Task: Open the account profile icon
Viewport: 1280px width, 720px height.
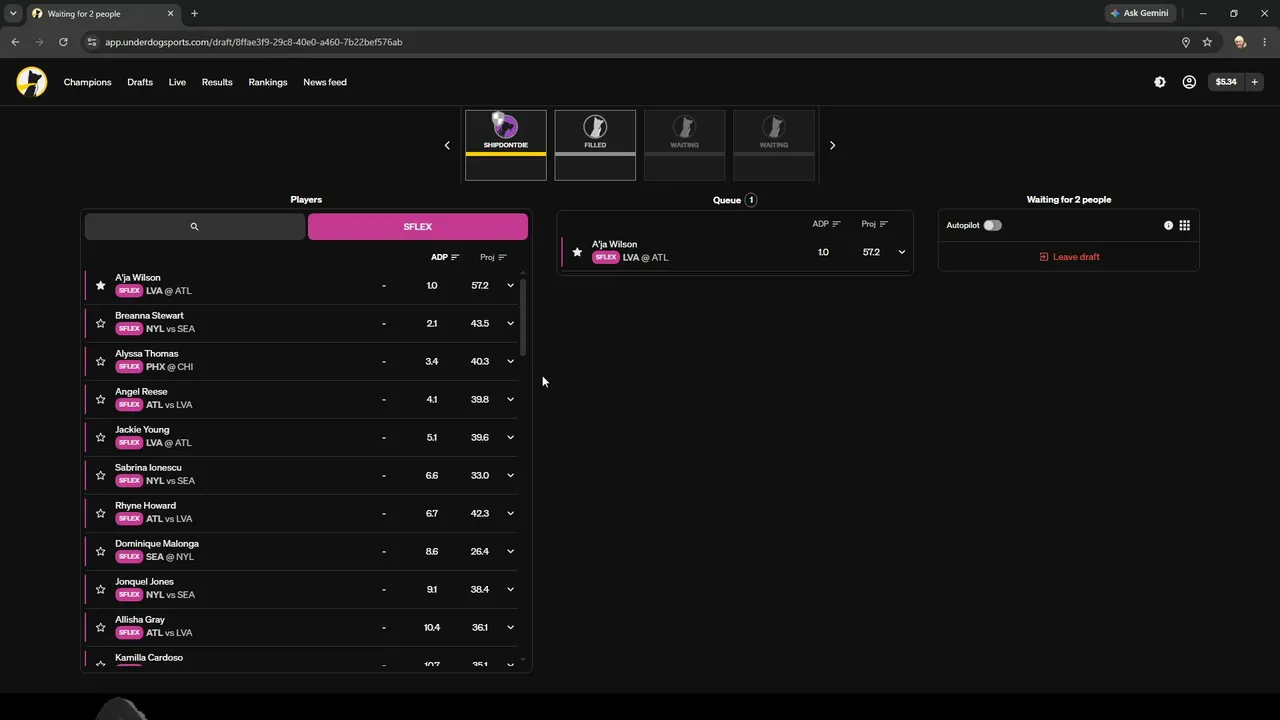Action: click(x=1189, y=82)
